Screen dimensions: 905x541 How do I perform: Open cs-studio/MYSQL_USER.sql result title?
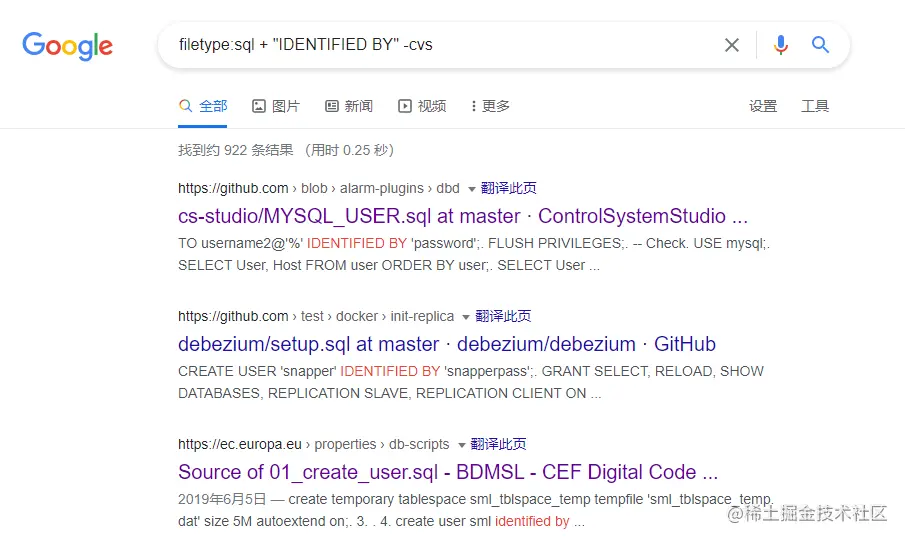(x=463, y=216)
